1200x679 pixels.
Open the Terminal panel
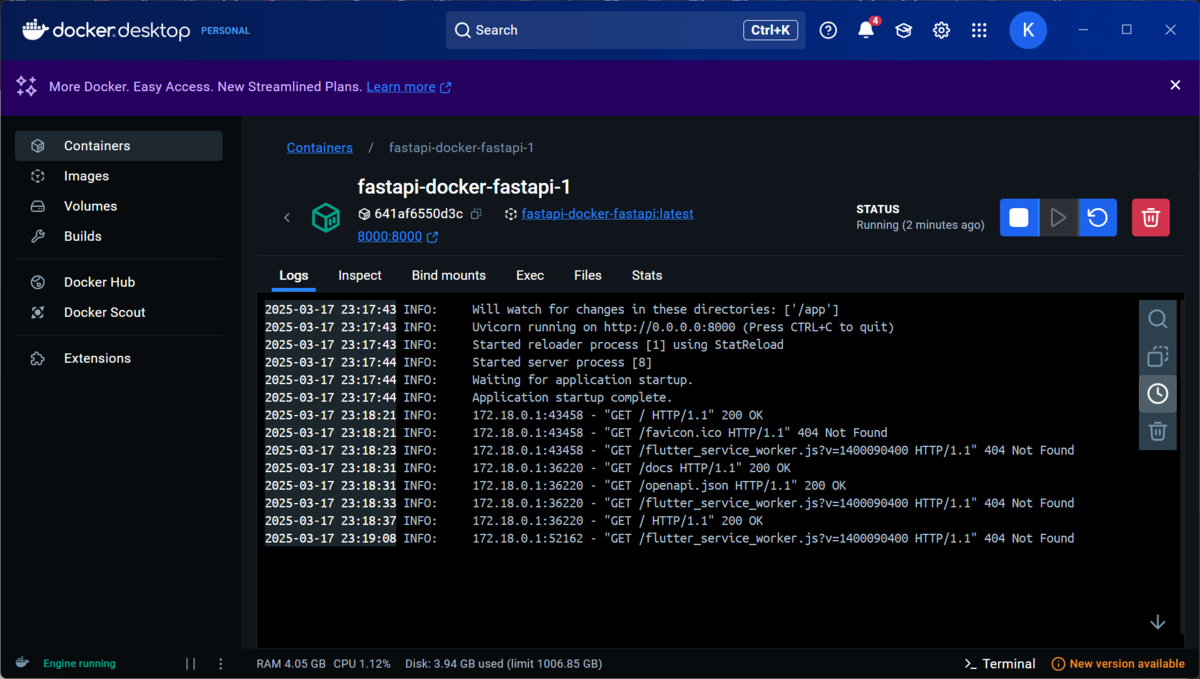pyautogui.click(x=999, y=664)
